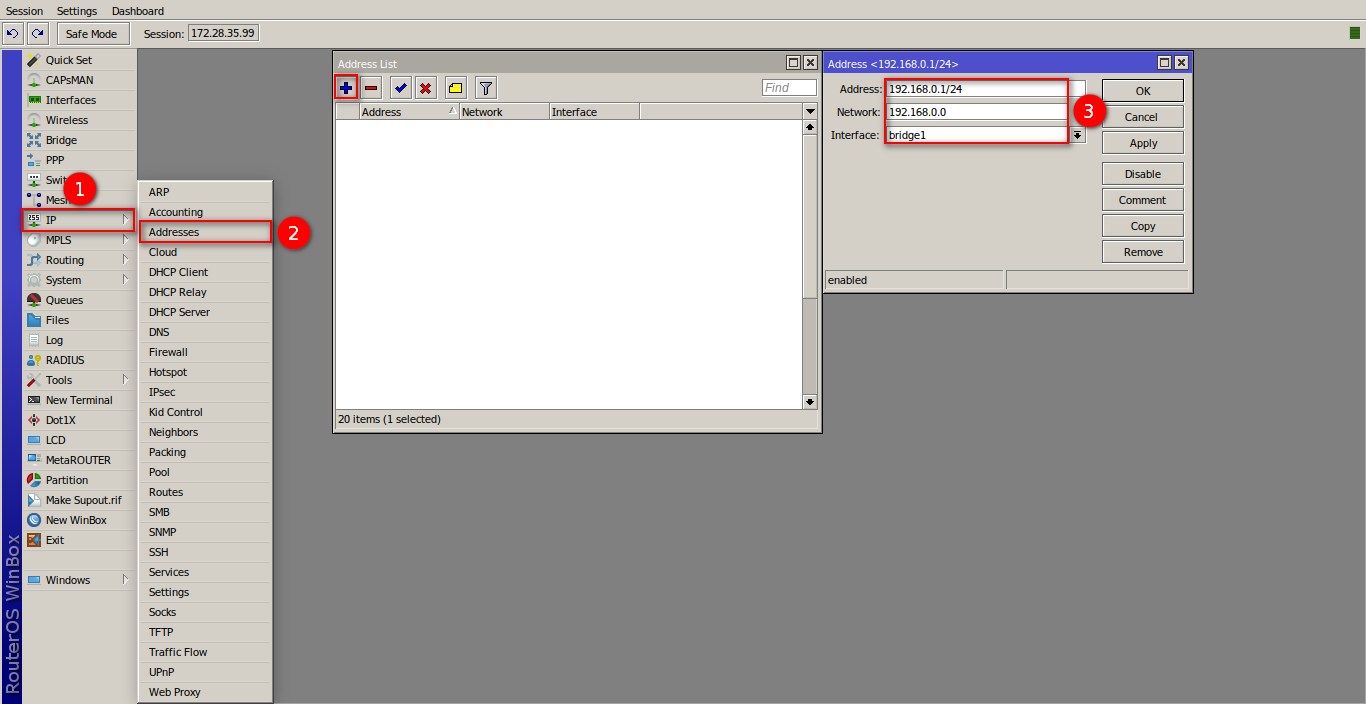
Task: Click the blue plus add address icon
Action: [346, 88]
